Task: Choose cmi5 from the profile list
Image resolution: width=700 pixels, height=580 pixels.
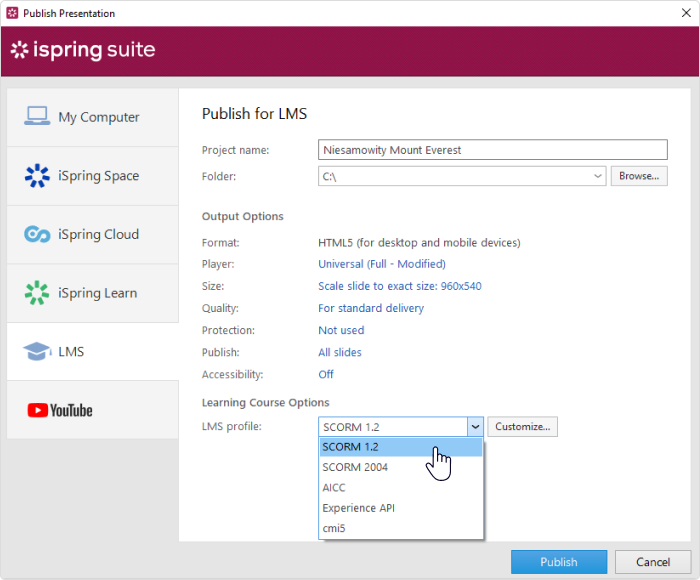Action: 401,528
